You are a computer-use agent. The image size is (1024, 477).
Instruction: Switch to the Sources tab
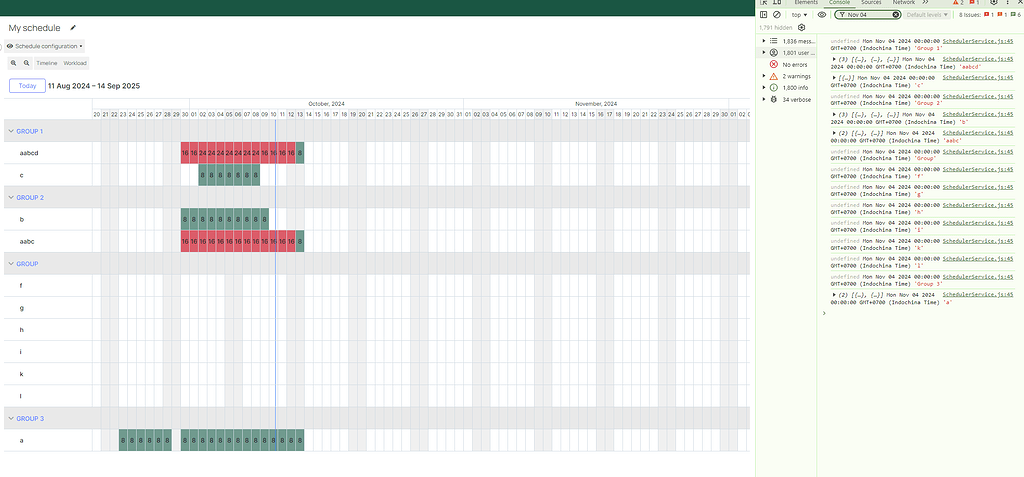[x=871, y=3]
